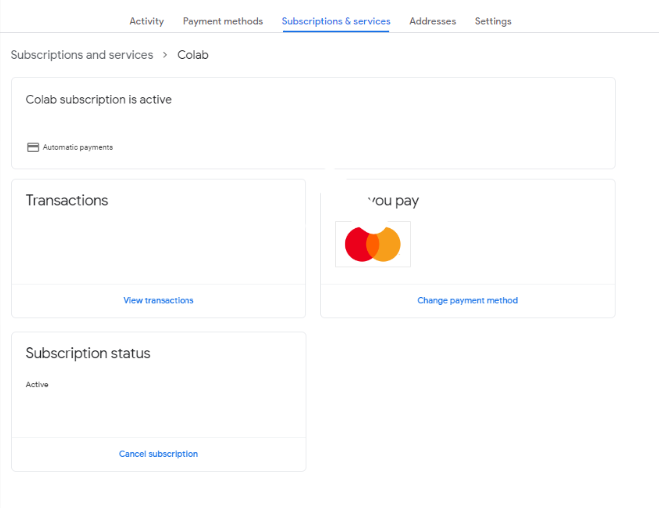The height and width of the screenshot is (508, 659).
Task: Open View transactions link
Action: (158, 300)
